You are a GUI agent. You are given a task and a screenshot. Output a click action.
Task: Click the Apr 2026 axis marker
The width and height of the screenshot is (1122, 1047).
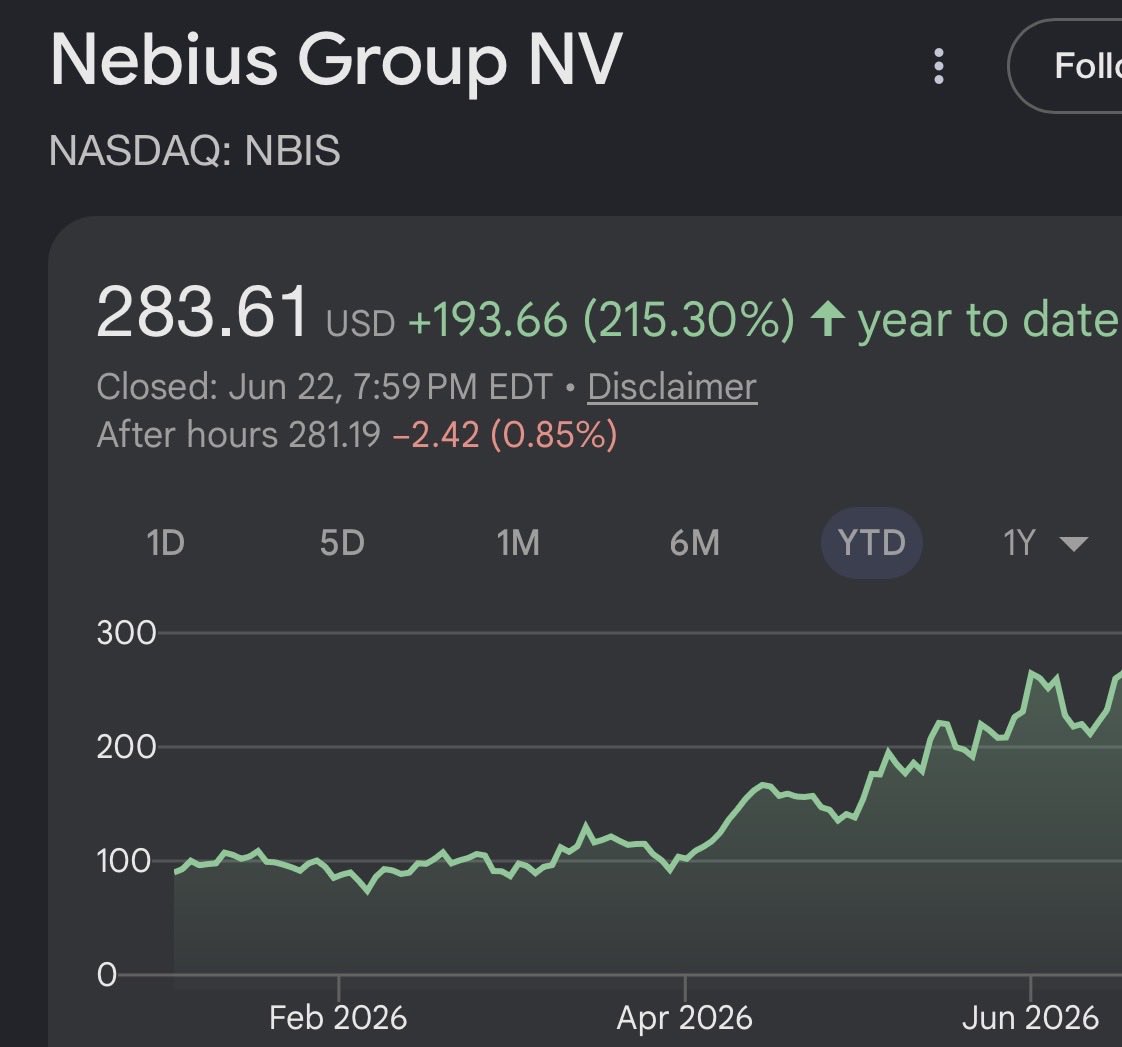pyautogui.click(x=685, y=1018)
